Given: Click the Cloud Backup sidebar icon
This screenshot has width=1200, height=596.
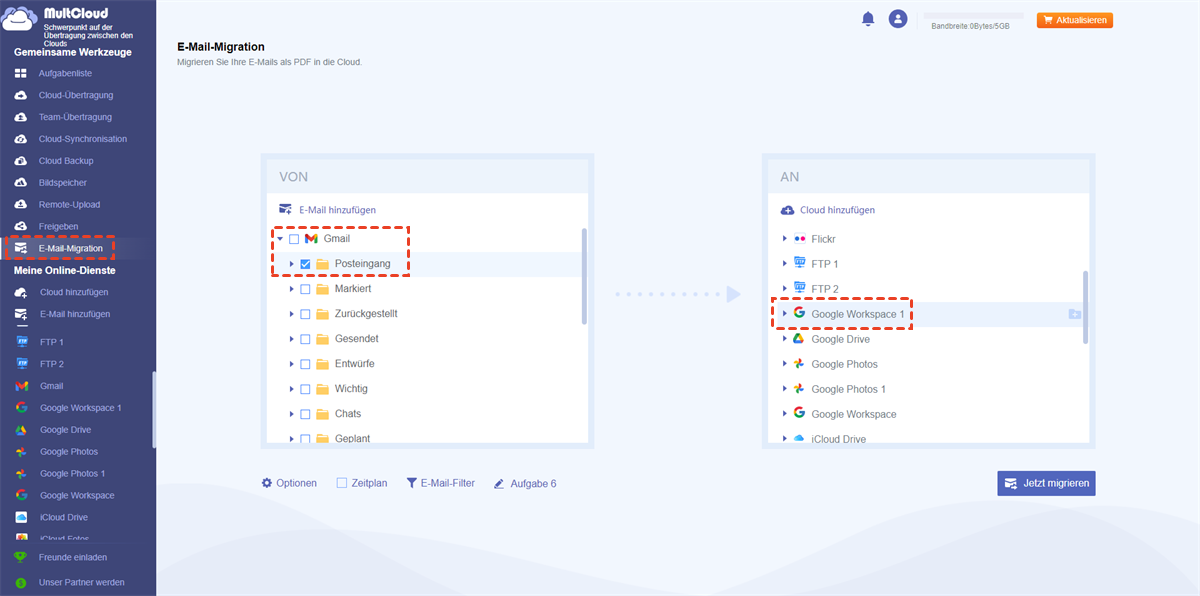Looking at the screenshot, I should point(20,161).
